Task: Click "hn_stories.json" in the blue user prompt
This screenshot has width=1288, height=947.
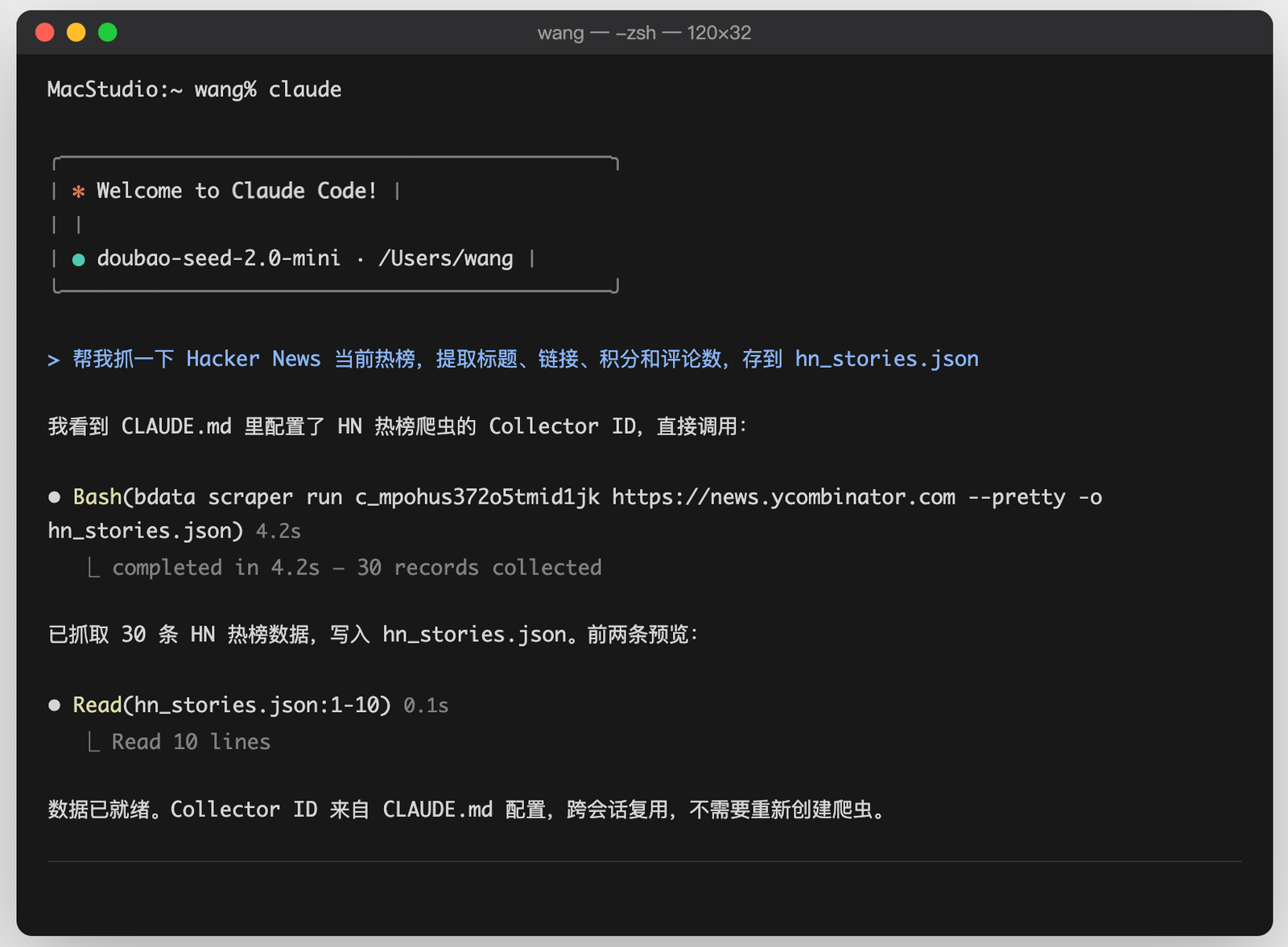Action: pyautogui.click(x=887, y=359)
